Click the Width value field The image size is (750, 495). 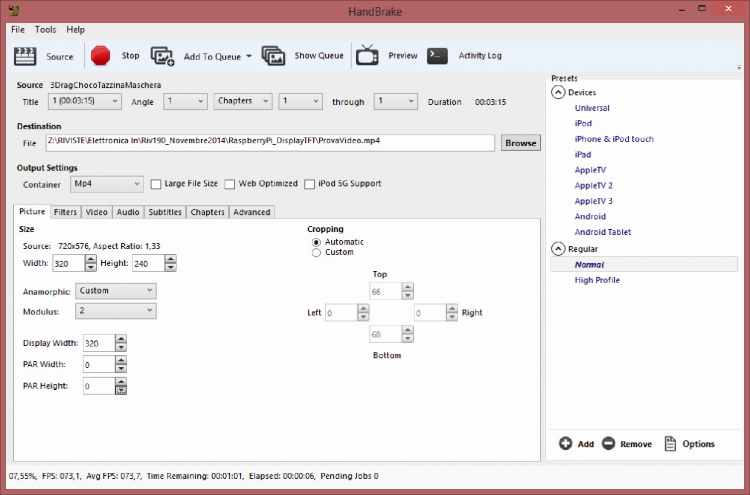(x=68, y=264)
